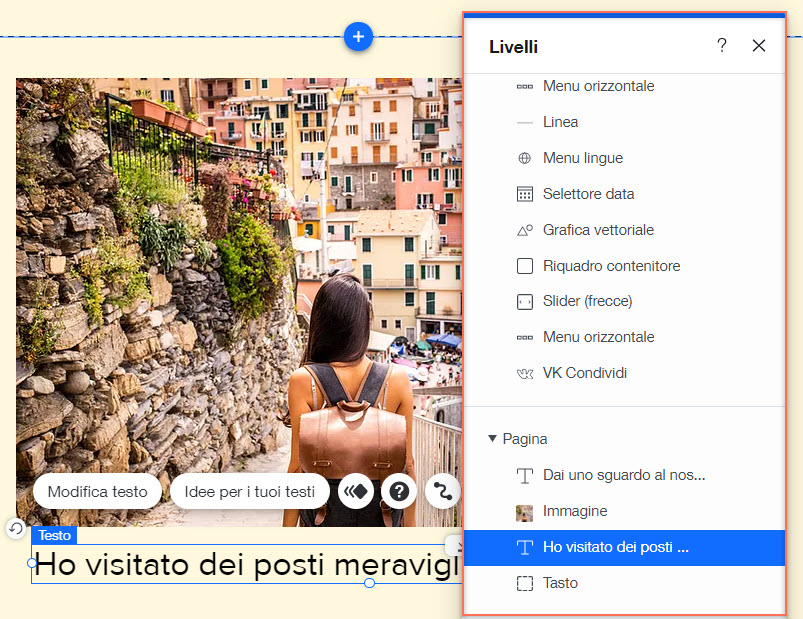Open Livelli panel help question mark
This screenshot has width=803, height=619.
pyautogui.click(x=722, y=46)
